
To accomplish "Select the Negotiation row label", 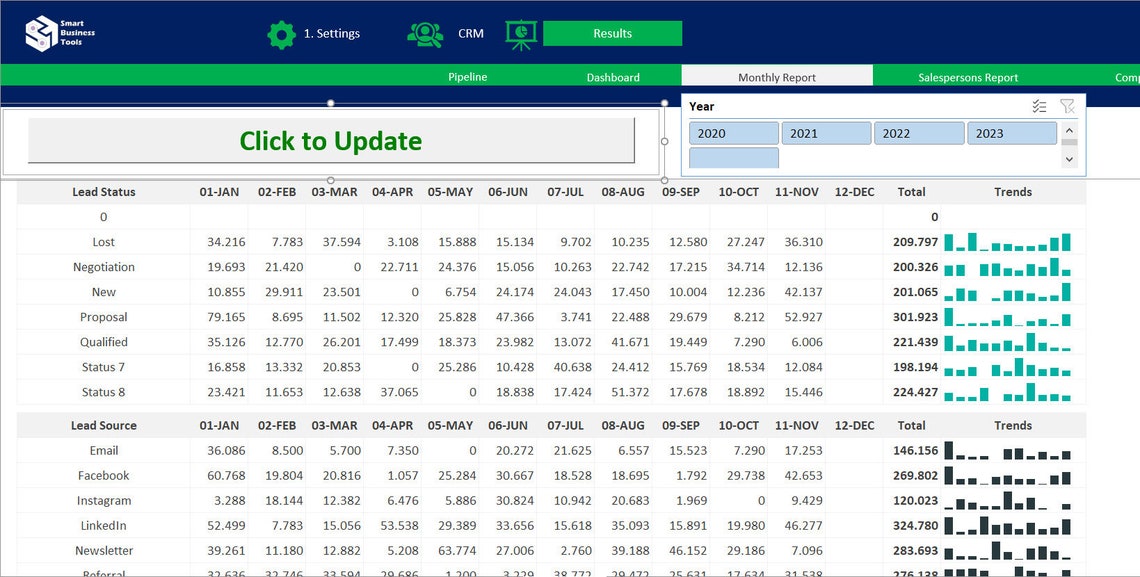I will coord(103,267).
